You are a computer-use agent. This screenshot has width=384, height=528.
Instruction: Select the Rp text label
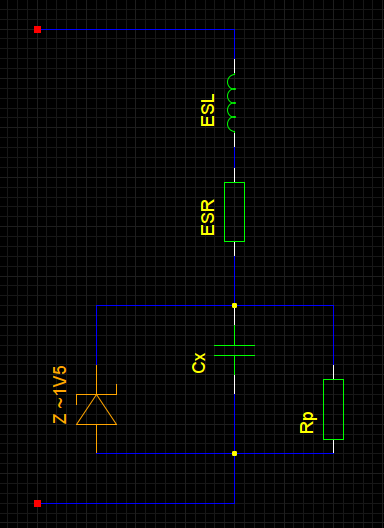coord(307,423)
